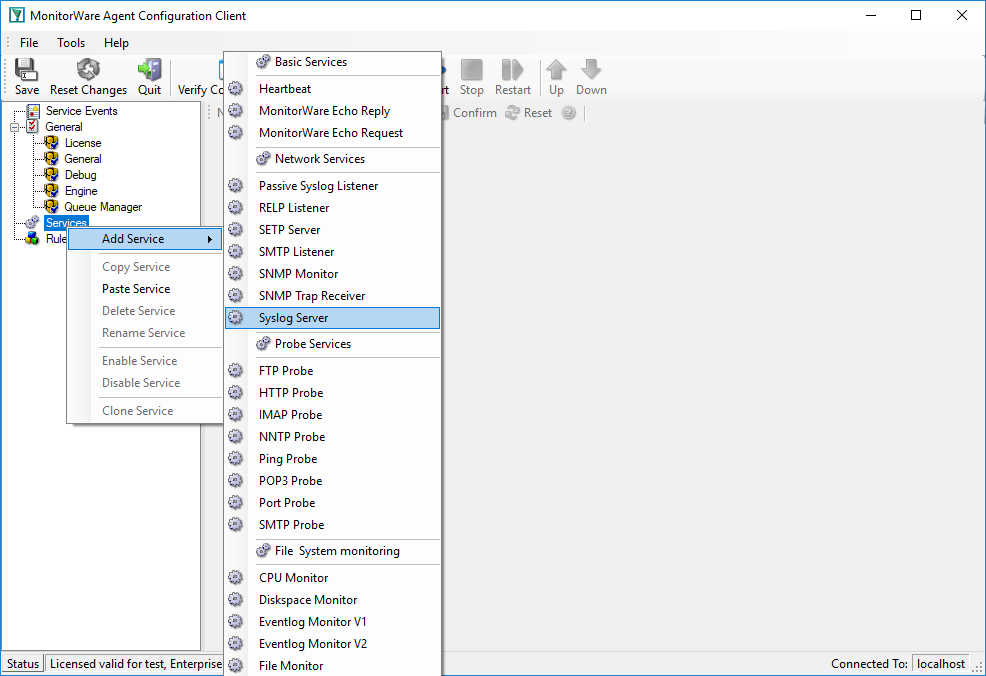Open the Help menu

(116, 43)
